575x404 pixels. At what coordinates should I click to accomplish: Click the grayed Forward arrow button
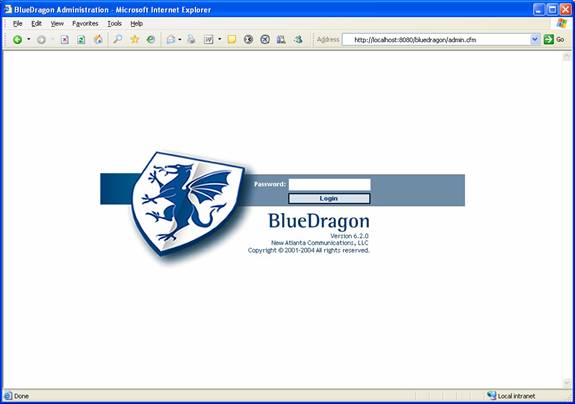[x=41, y=40]
